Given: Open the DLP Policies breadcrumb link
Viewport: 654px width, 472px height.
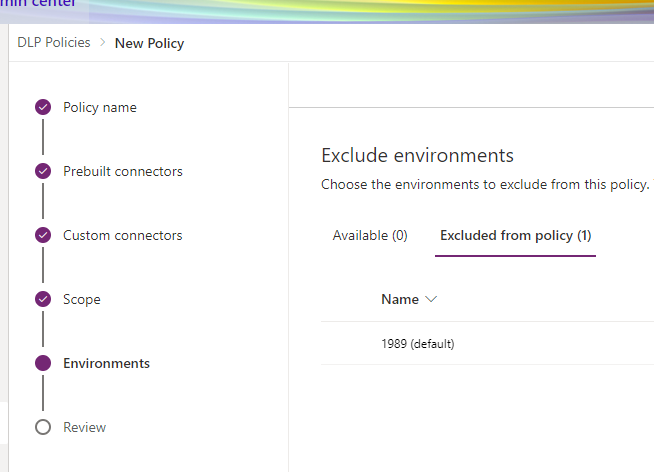Looking at the screenshot, I should (53, 43).
